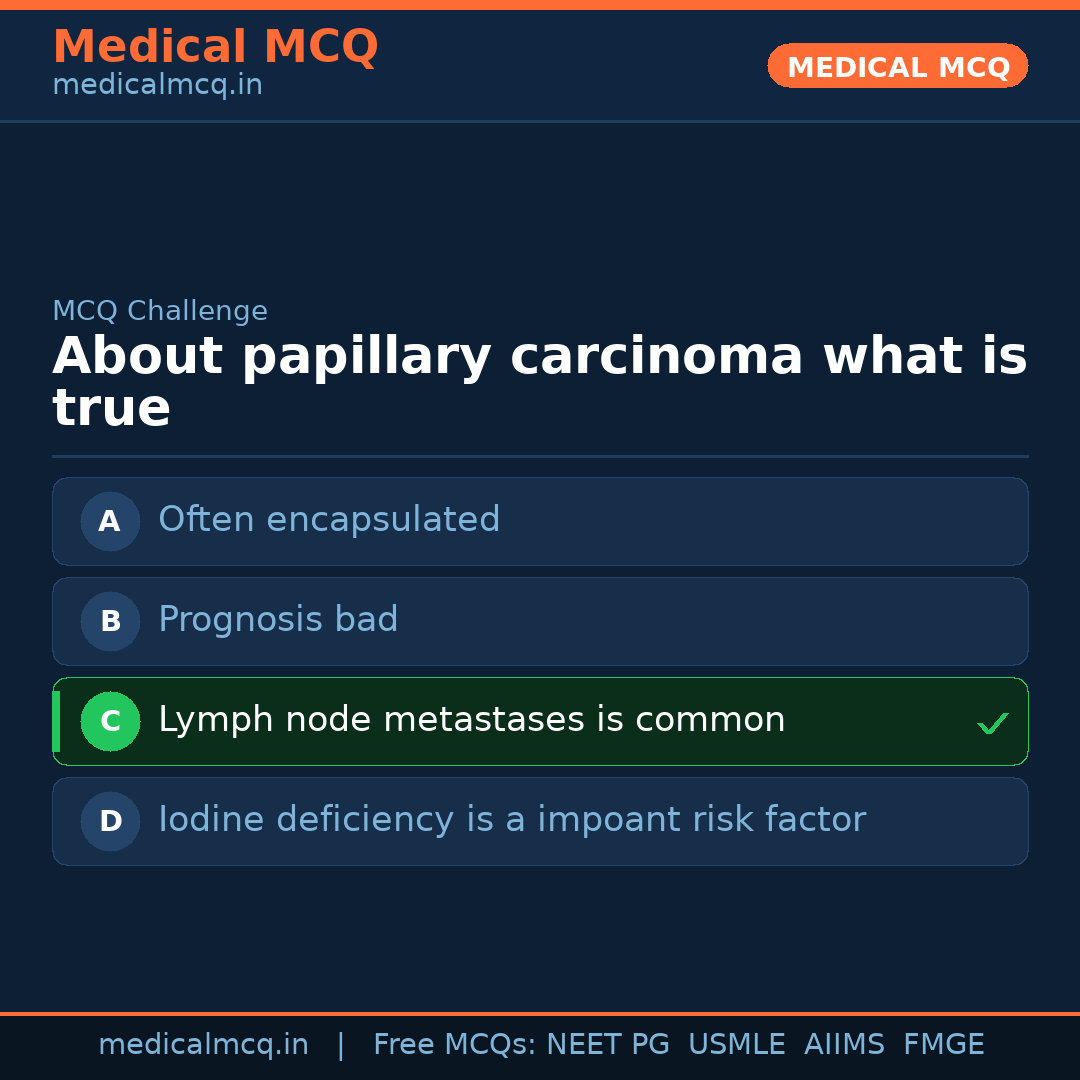Click the 'FMGE' footer item

coord(943,1045)
